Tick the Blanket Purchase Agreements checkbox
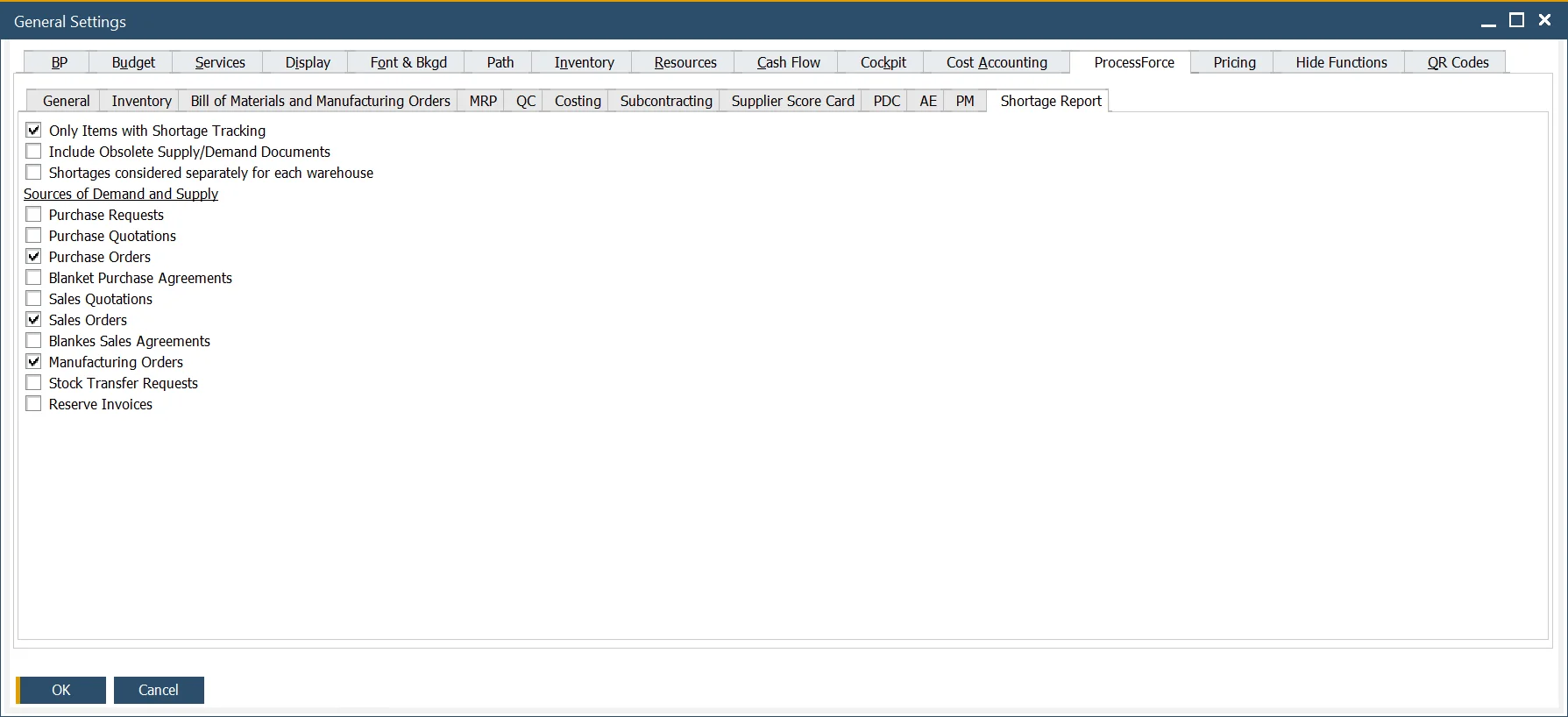This screenshot has height=717, width=1568. [33, 278]
